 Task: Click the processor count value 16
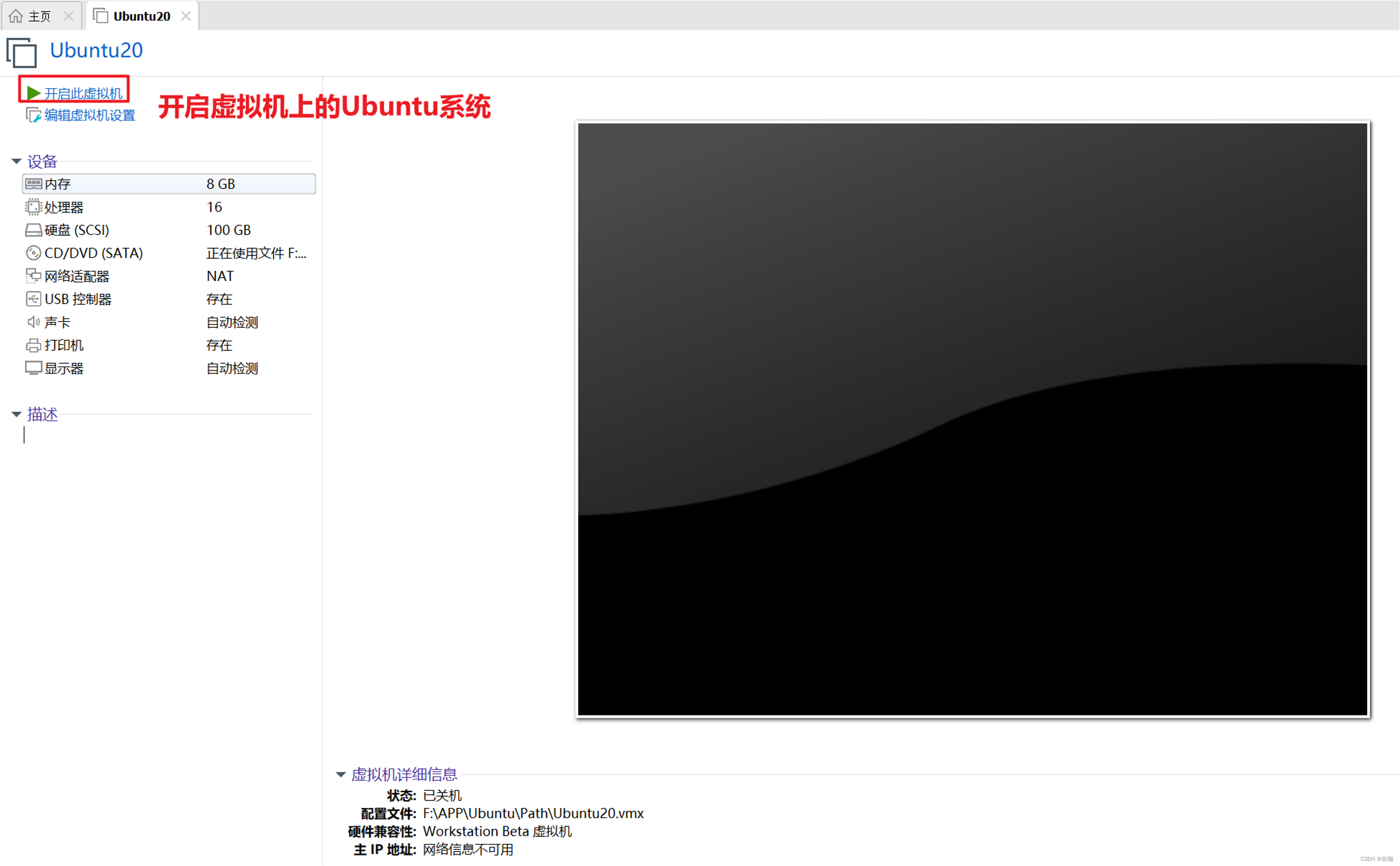pyautogui.click(x=215, y=207)
